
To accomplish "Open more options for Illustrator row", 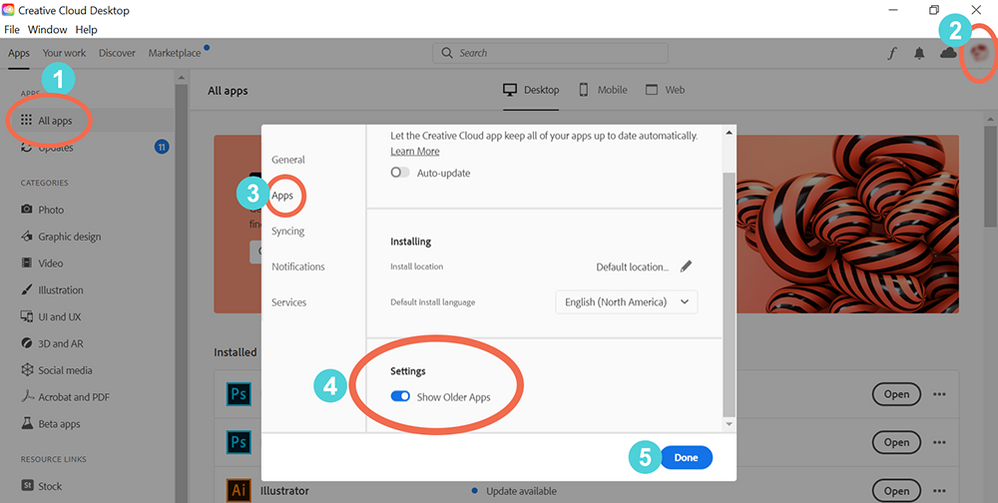I will click(x=939, y=491).
